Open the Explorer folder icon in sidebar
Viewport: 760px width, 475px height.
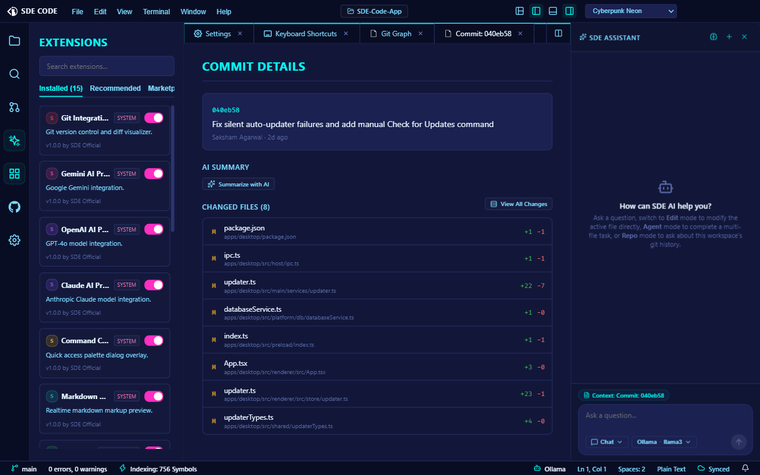[15, 41]
